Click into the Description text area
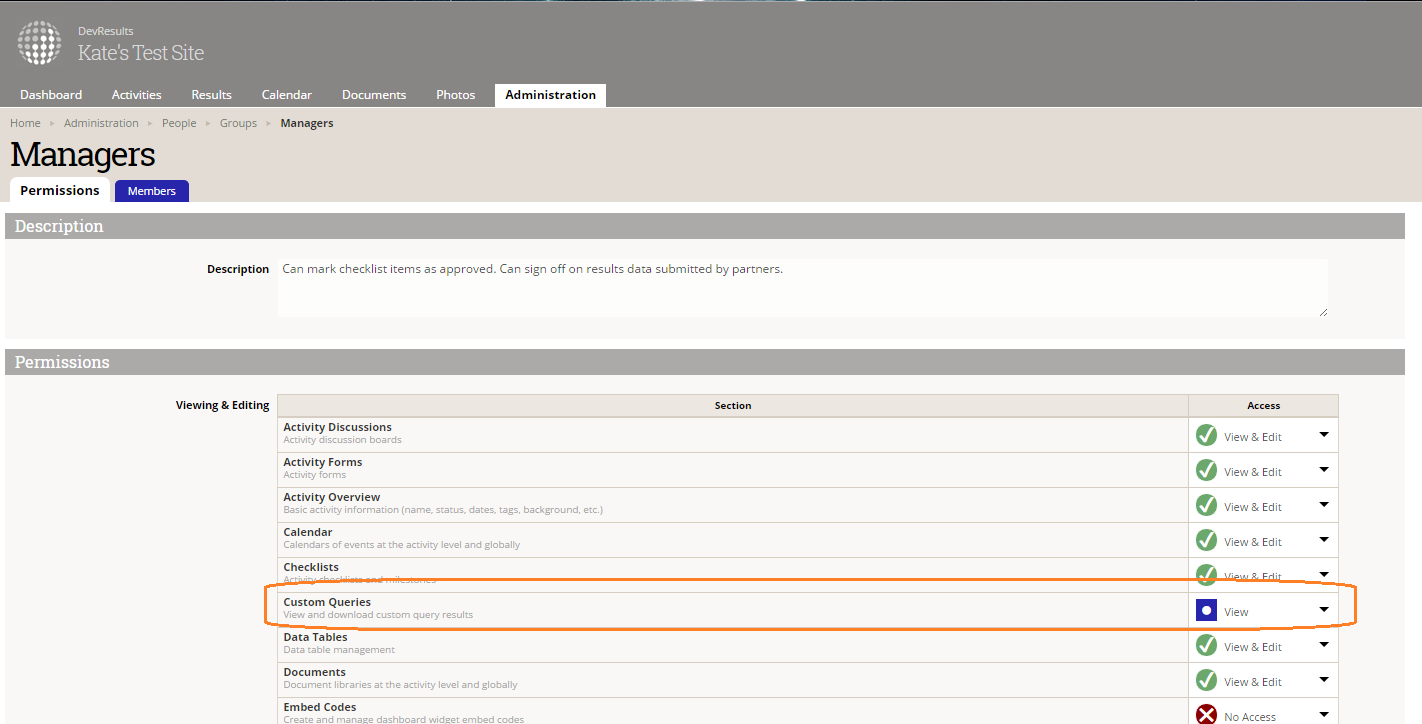This screenshot has height=724, width=1422. tap(803, 288)
